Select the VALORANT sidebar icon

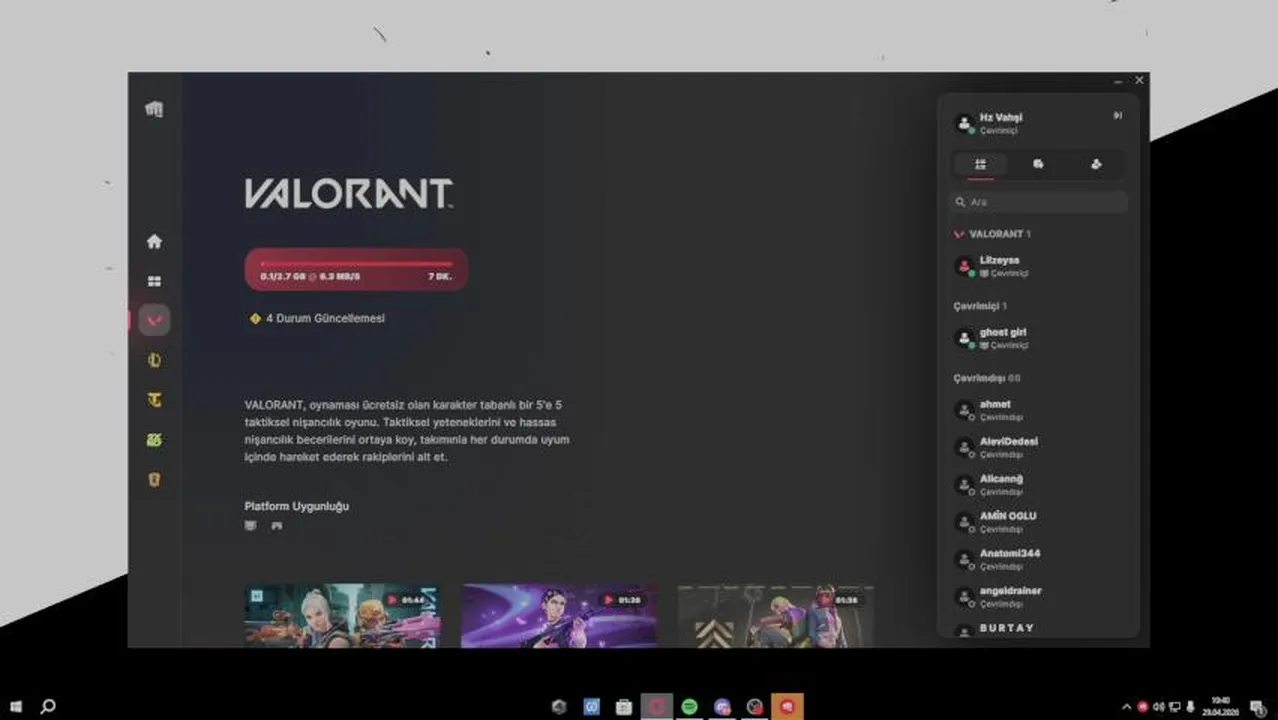coord(154,320)
